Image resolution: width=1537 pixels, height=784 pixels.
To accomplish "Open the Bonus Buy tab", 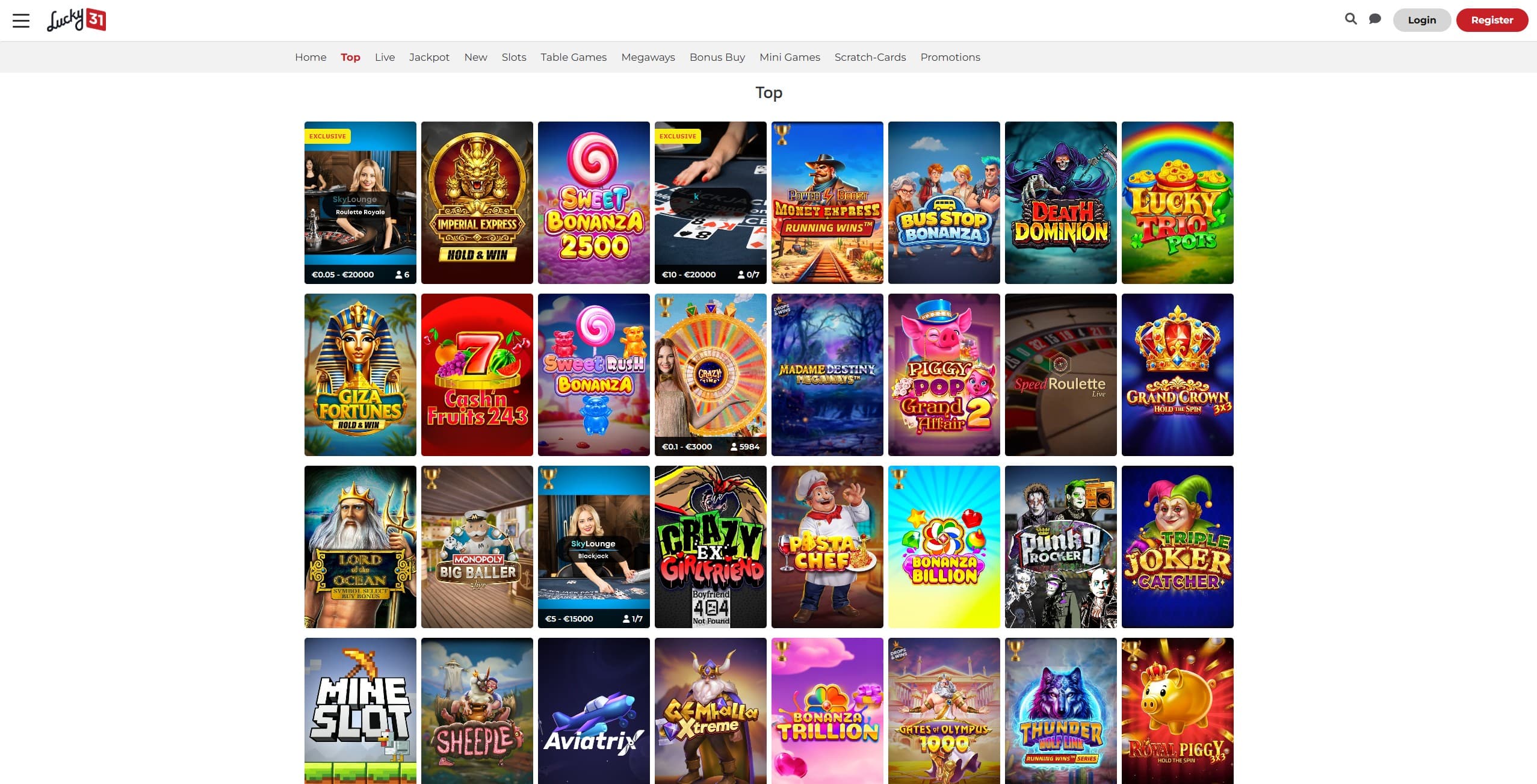I will pyautogui.click(x=717, y=57).
